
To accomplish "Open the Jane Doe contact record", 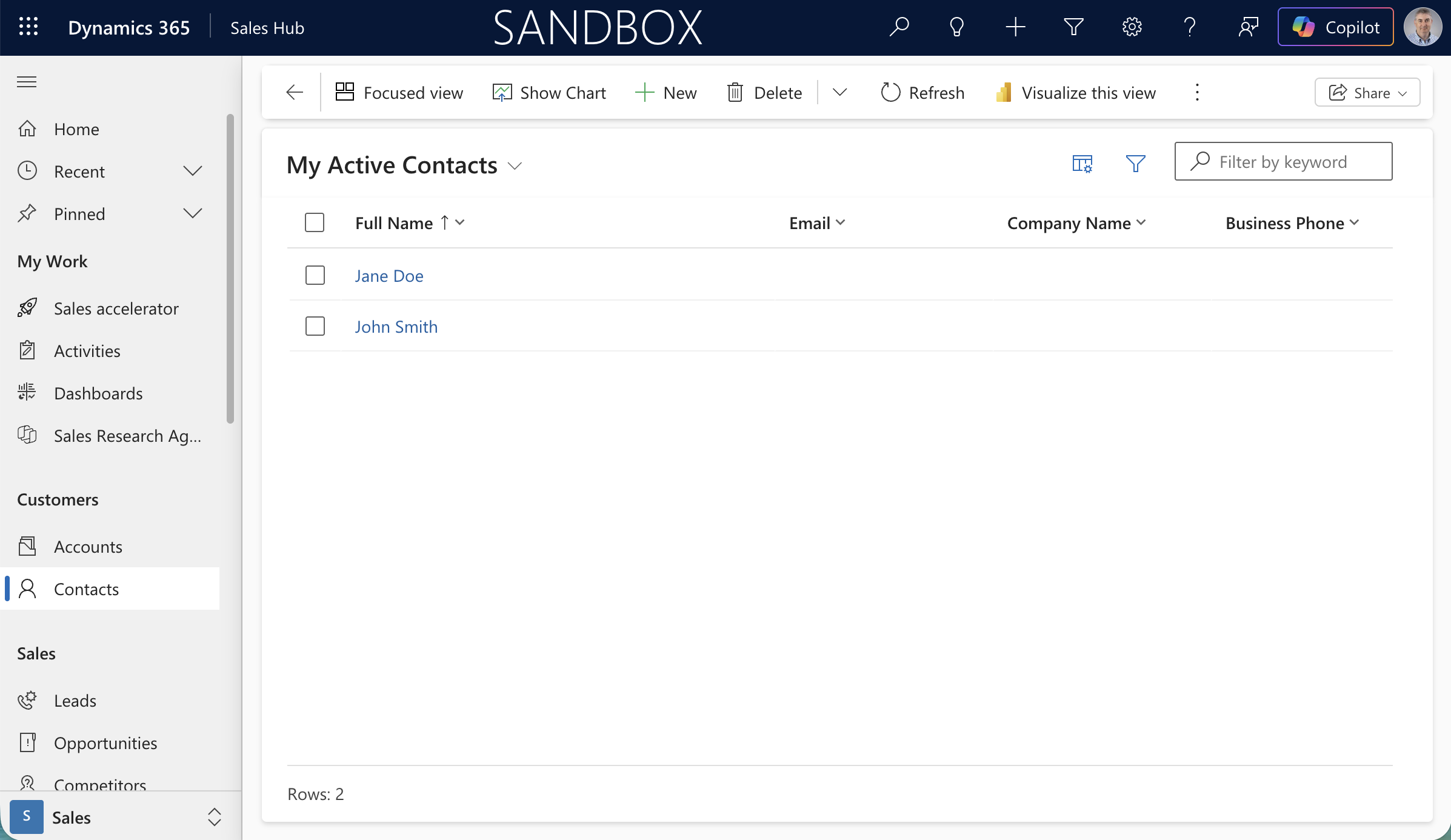I will (389, 275).
